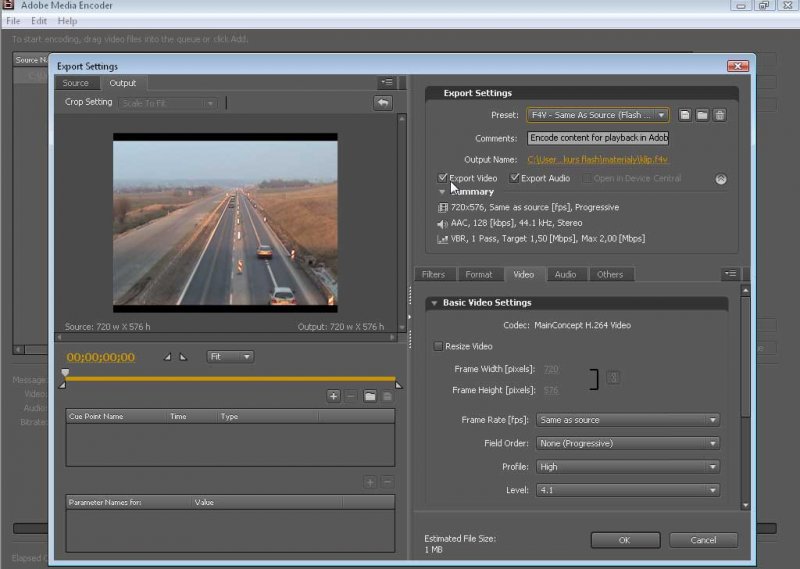Enable the Resize Video checkbox
This screenshot has width=800, height=569.
tap(438, 346)
